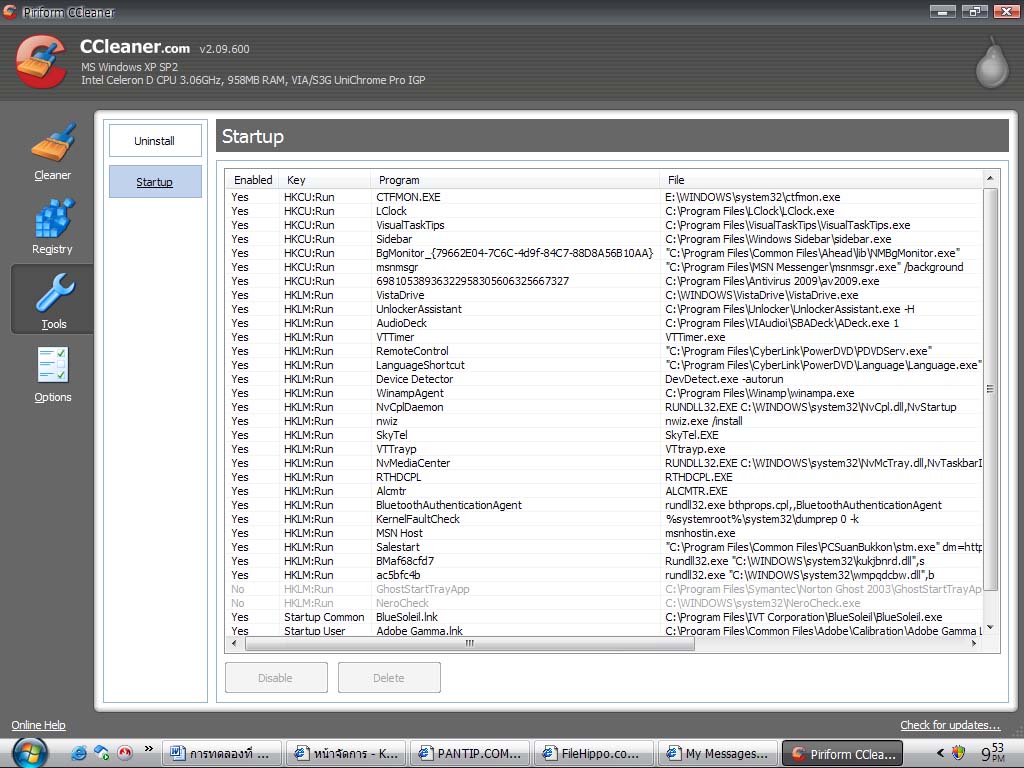Expand quick launch chevron in taskbar
This screenshot has width=1024, height=768.
pos(148,748)
